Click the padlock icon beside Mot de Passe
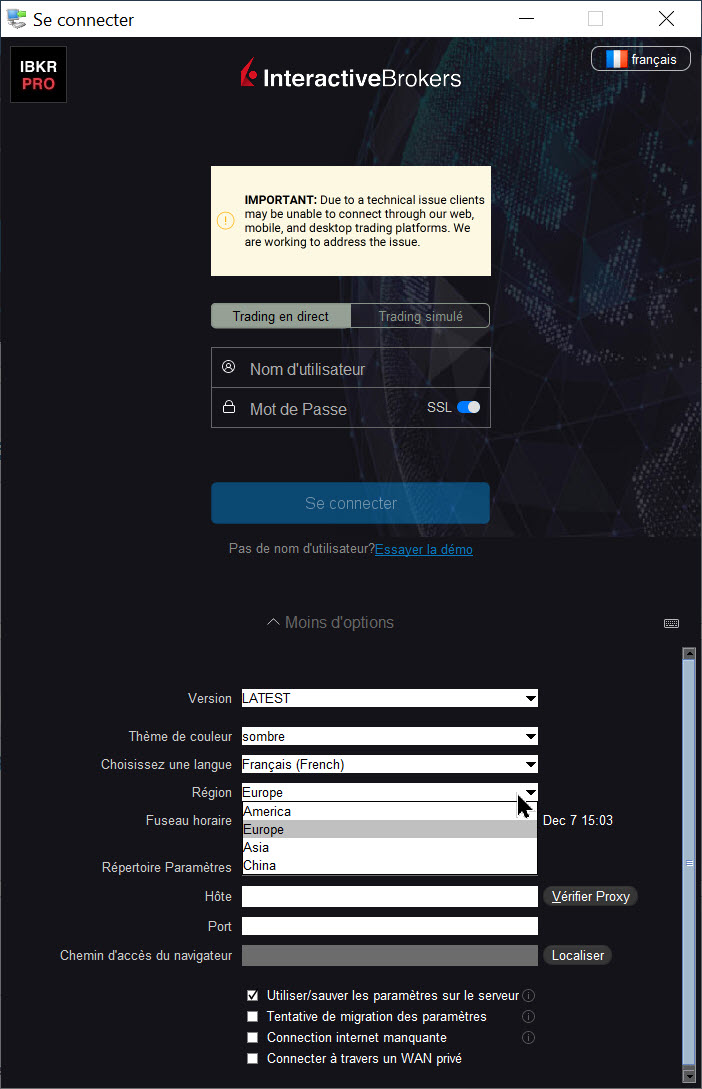 point(228,407)
